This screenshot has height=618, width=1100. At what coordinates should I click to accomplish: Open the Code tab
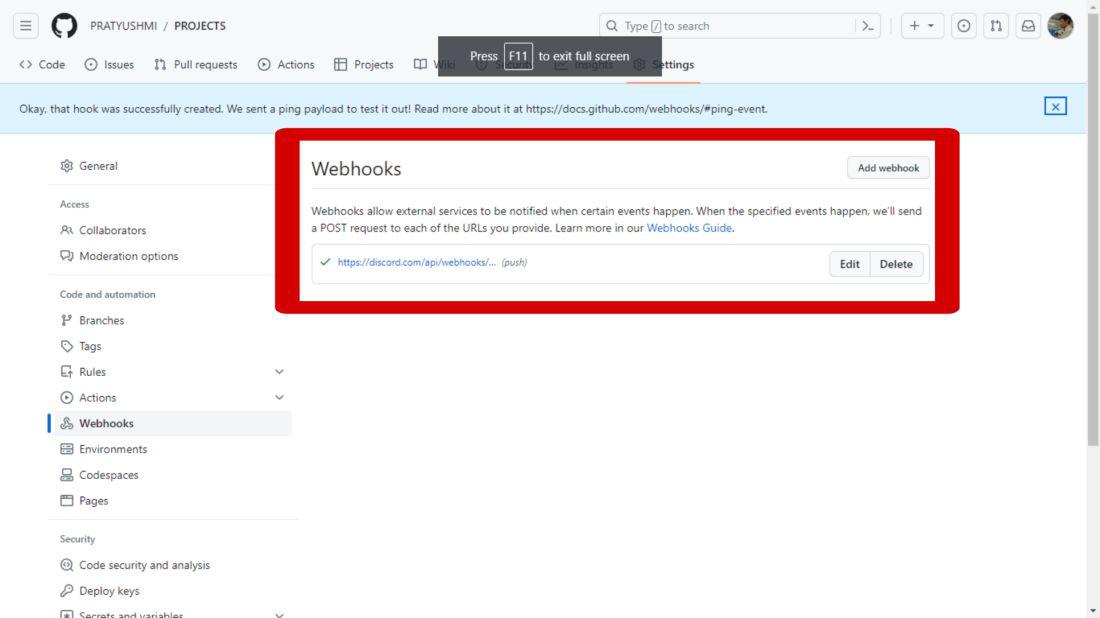point(42,65)
